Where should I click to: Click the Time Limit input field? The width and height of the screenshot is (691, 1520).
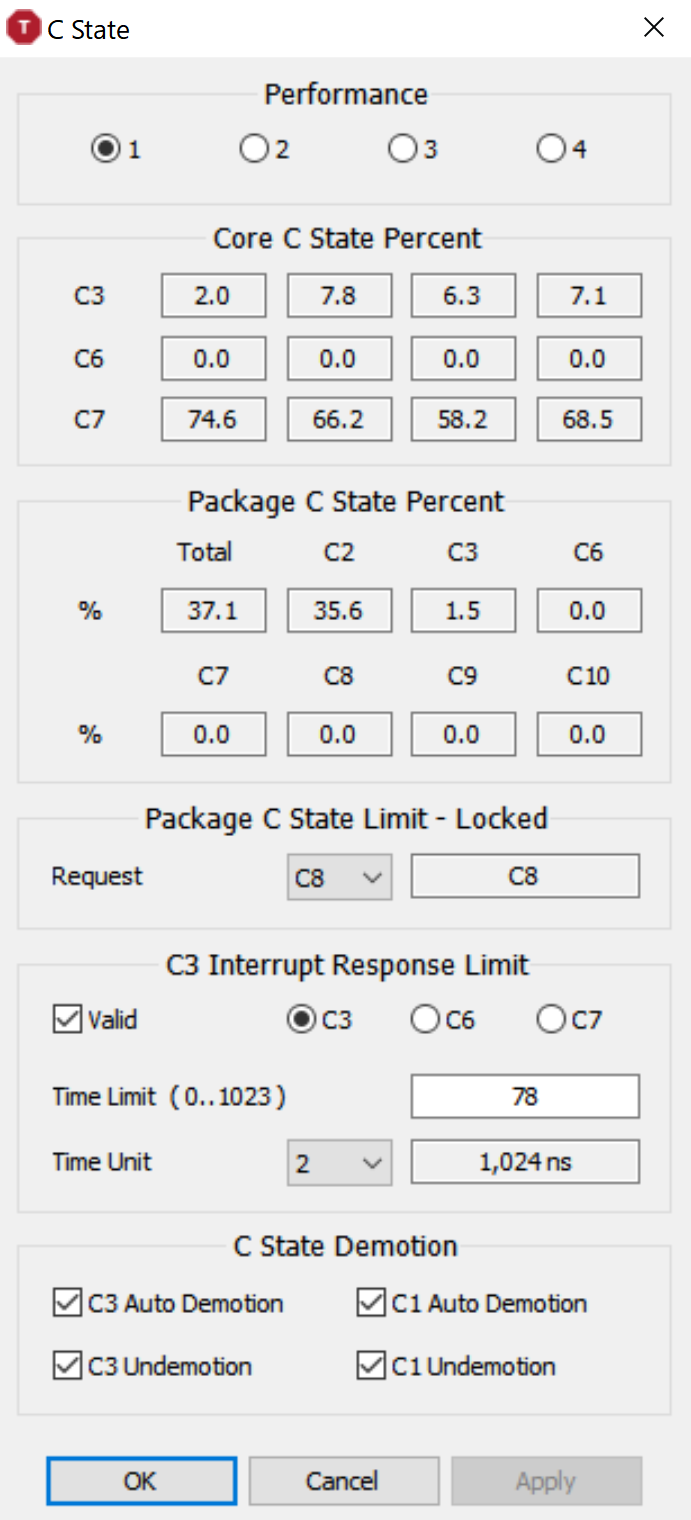click(x=525, y=1097)
